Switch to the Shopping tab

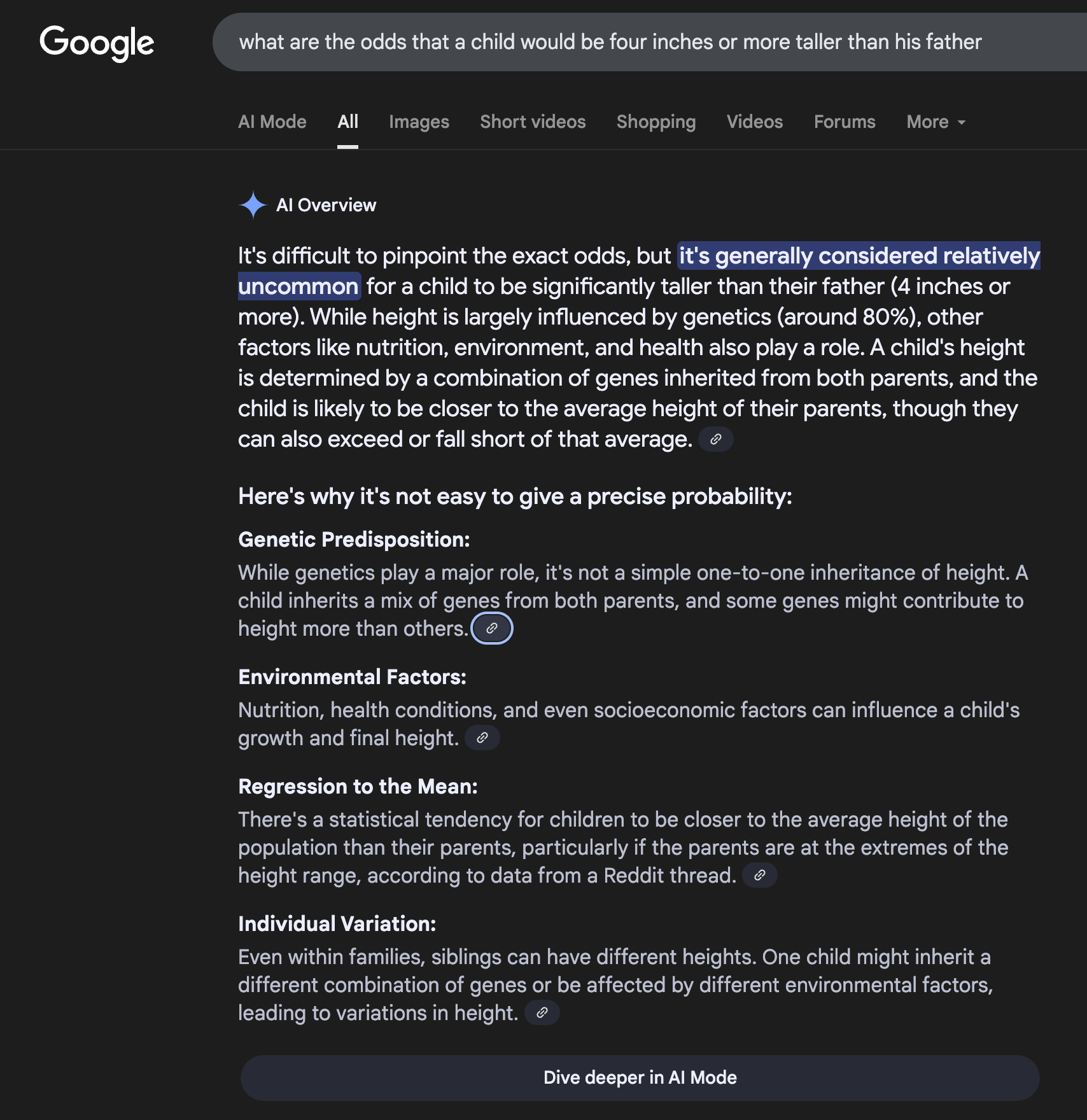[656, 122]
